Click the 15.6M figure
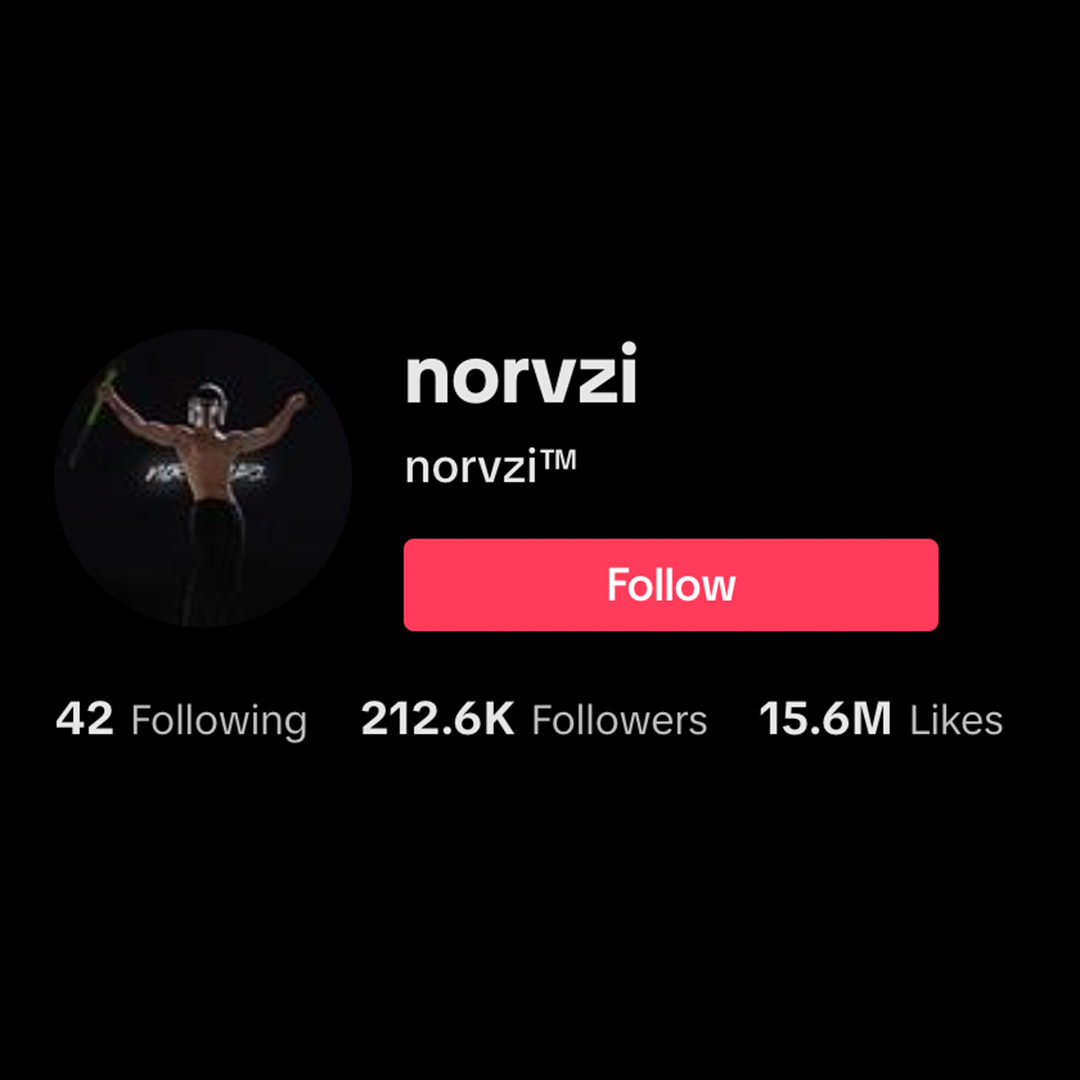 click(825, 719)
